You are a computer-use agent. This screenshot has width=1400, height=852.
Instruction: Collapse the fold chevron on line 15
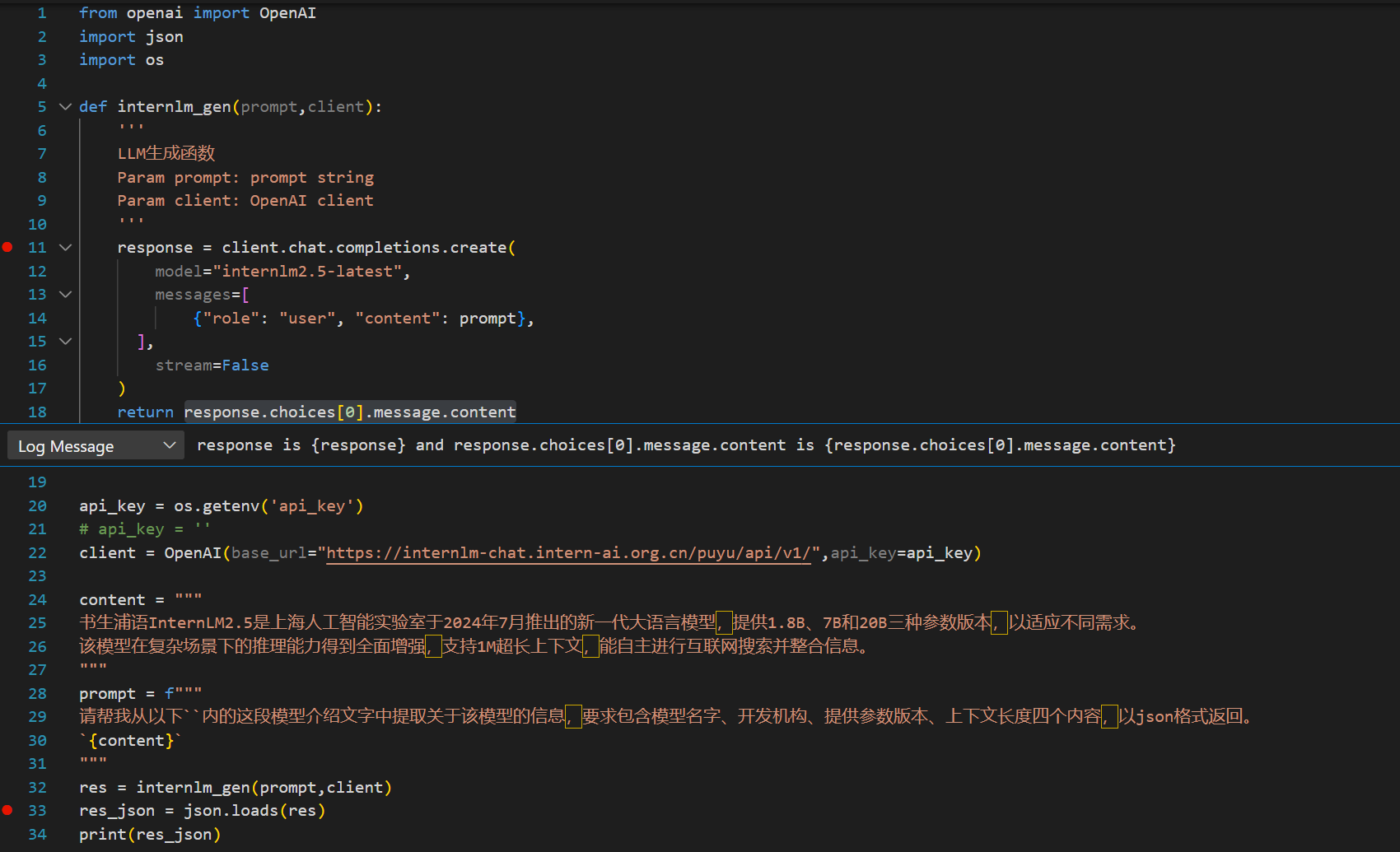pos(65,341)
